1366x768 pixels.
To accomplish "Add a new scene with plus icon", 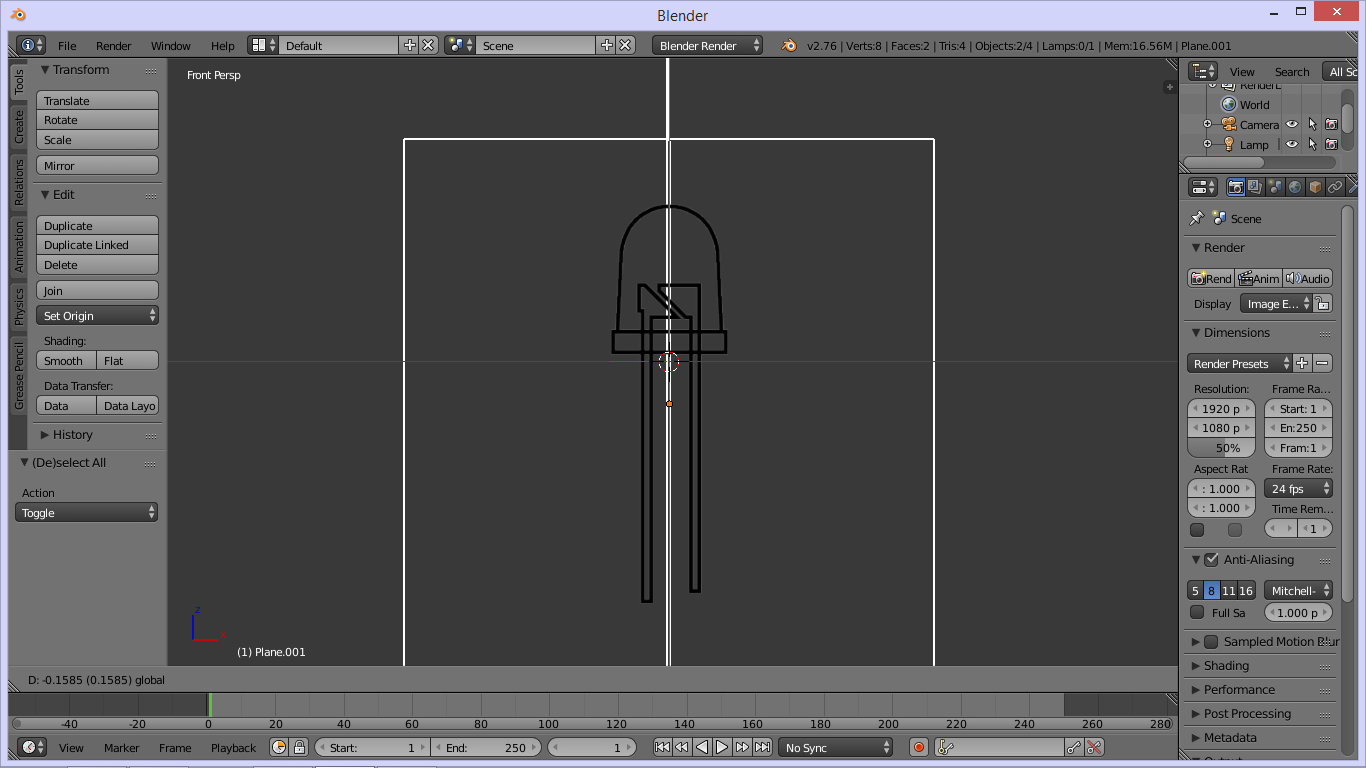I will 607,45.
